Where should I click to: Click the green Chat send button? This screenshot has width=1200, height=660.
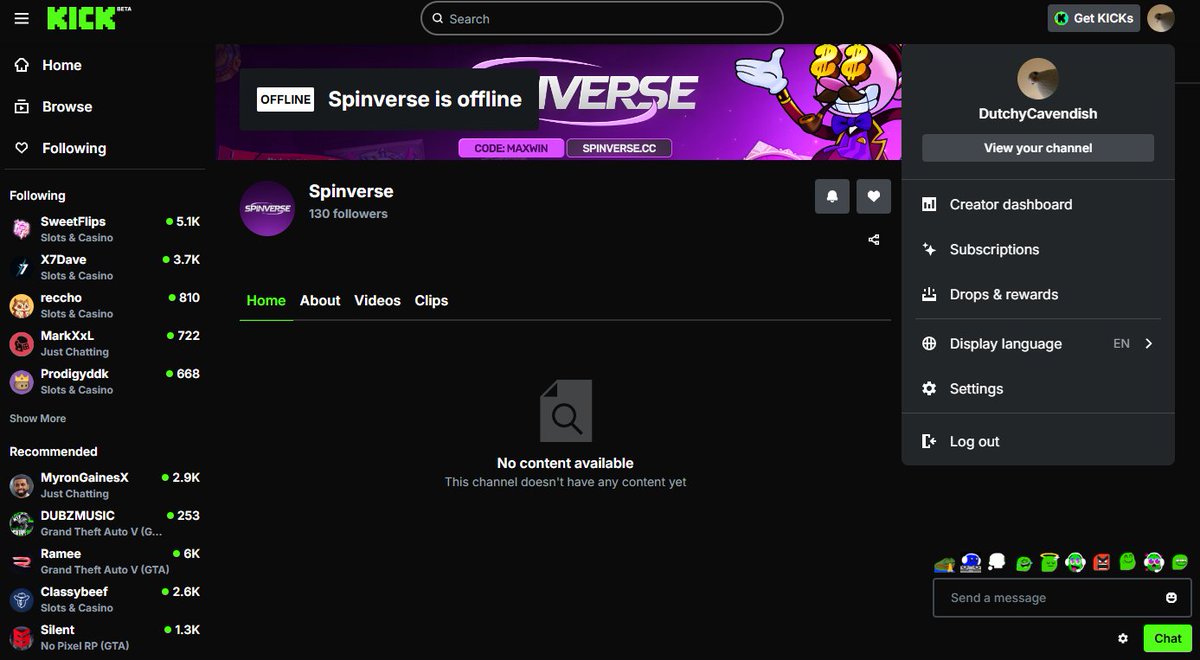pos(1167,638)
